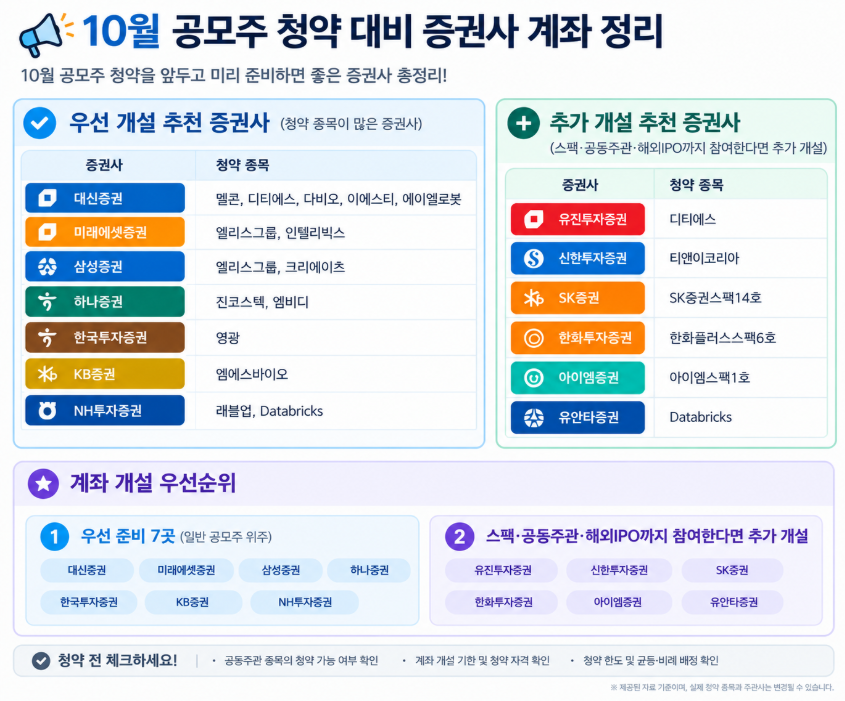Click the blue checkmark icon by 우선 개설 추천 증권사
The width and height of the screenshot is (845, 701).
(x=40, y=123)
